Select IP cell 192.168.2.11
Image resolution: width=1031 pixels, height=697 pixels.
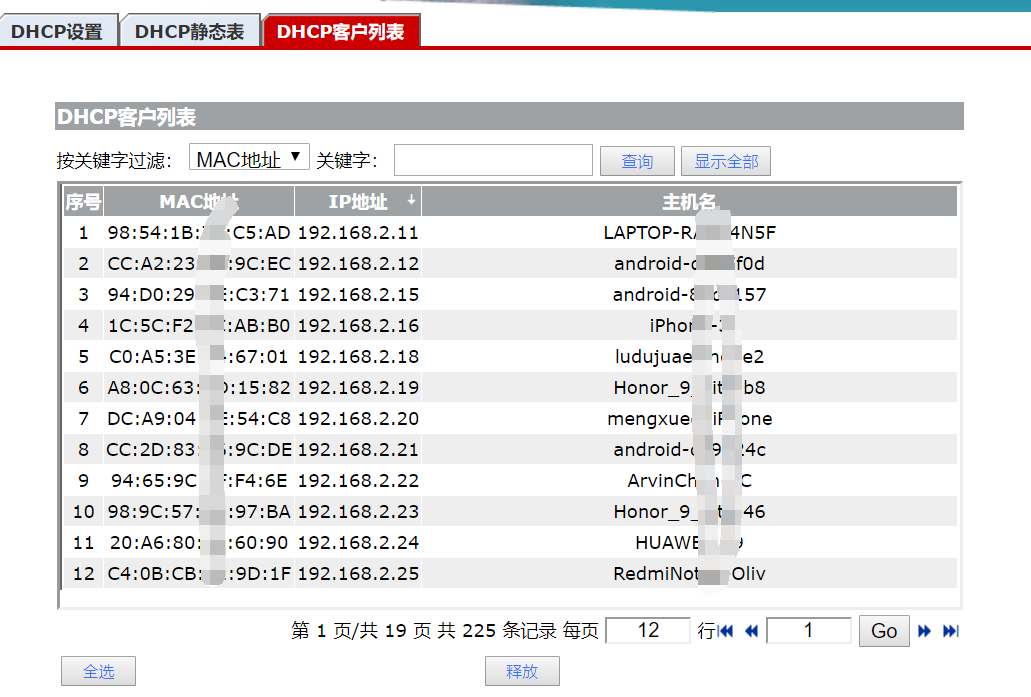point(358,233)
